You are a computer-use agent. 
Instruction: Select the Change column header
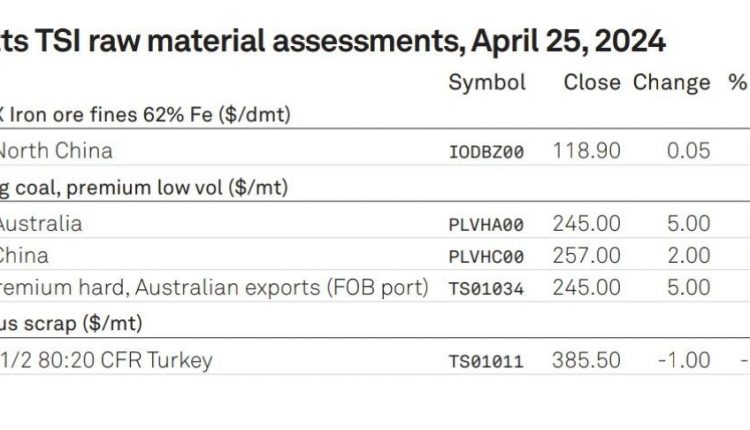[x=672, y=83]
